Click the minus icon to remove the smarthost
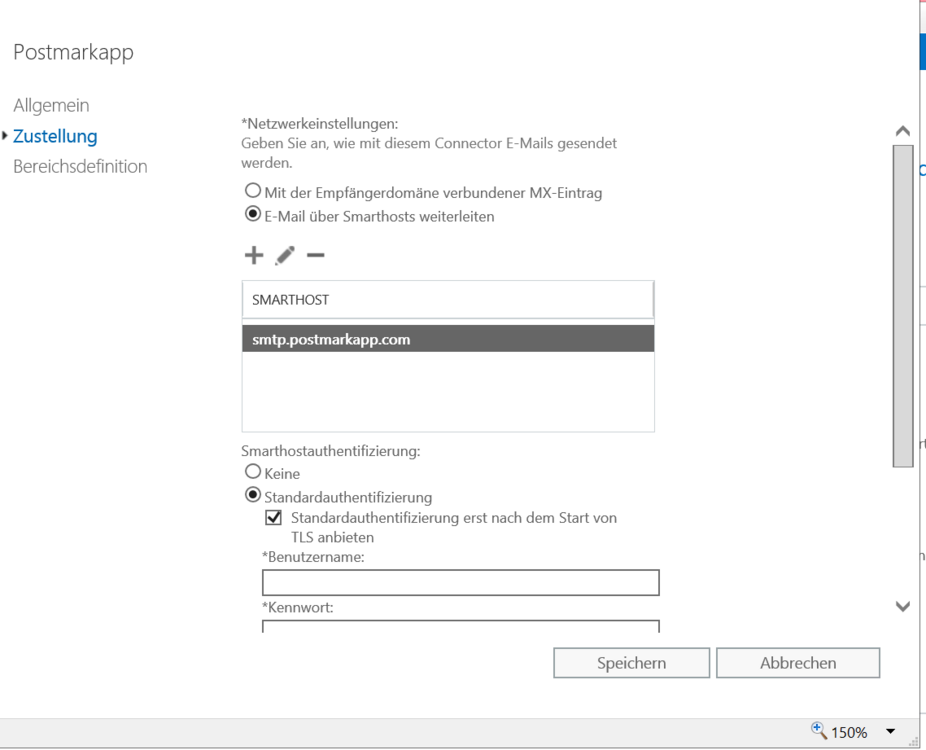The image size is (926, 750). tap(315, 256)
